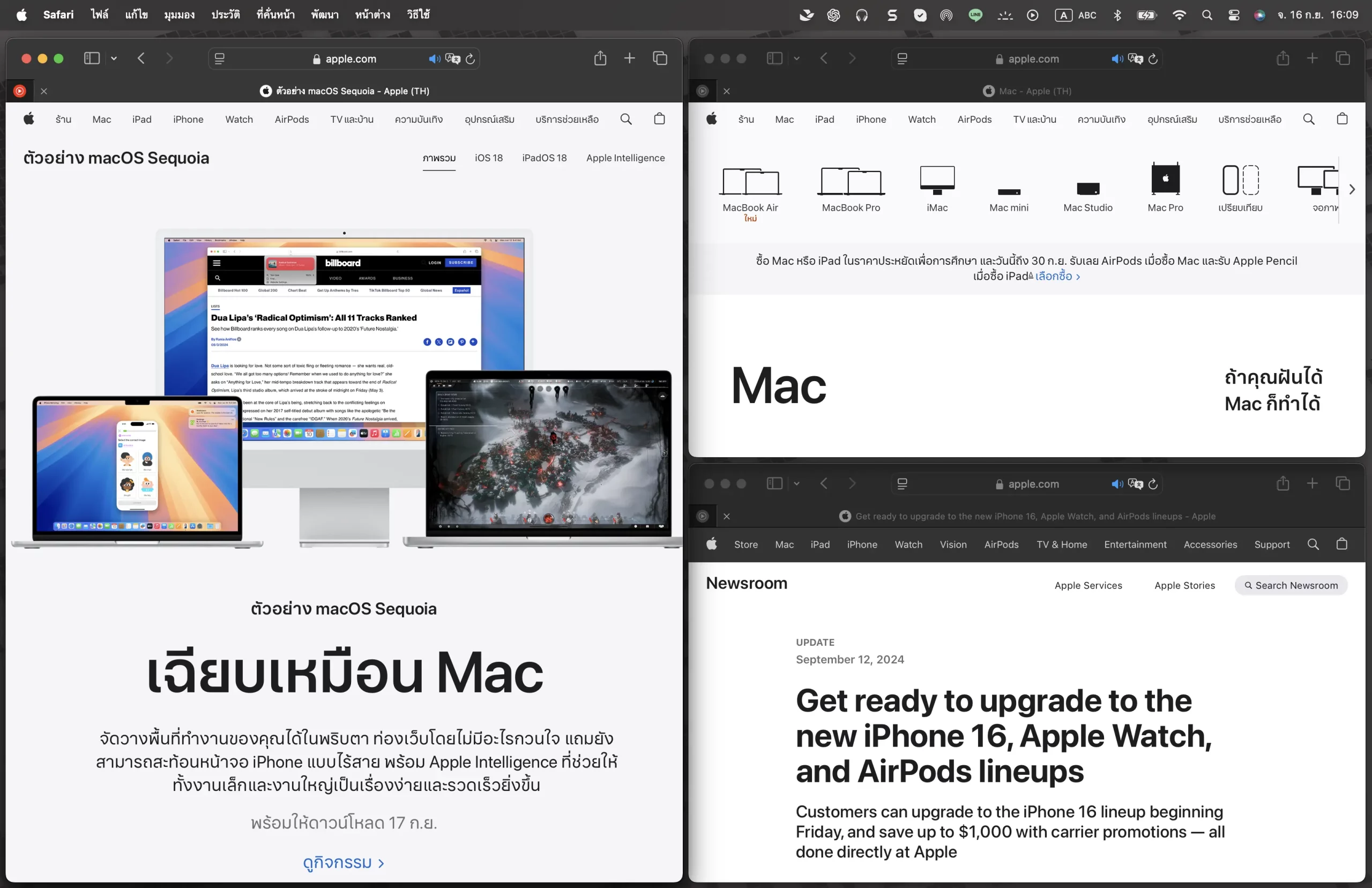Toggle sidebar in left Safari window
The image size is (1372, 888).
92,58
